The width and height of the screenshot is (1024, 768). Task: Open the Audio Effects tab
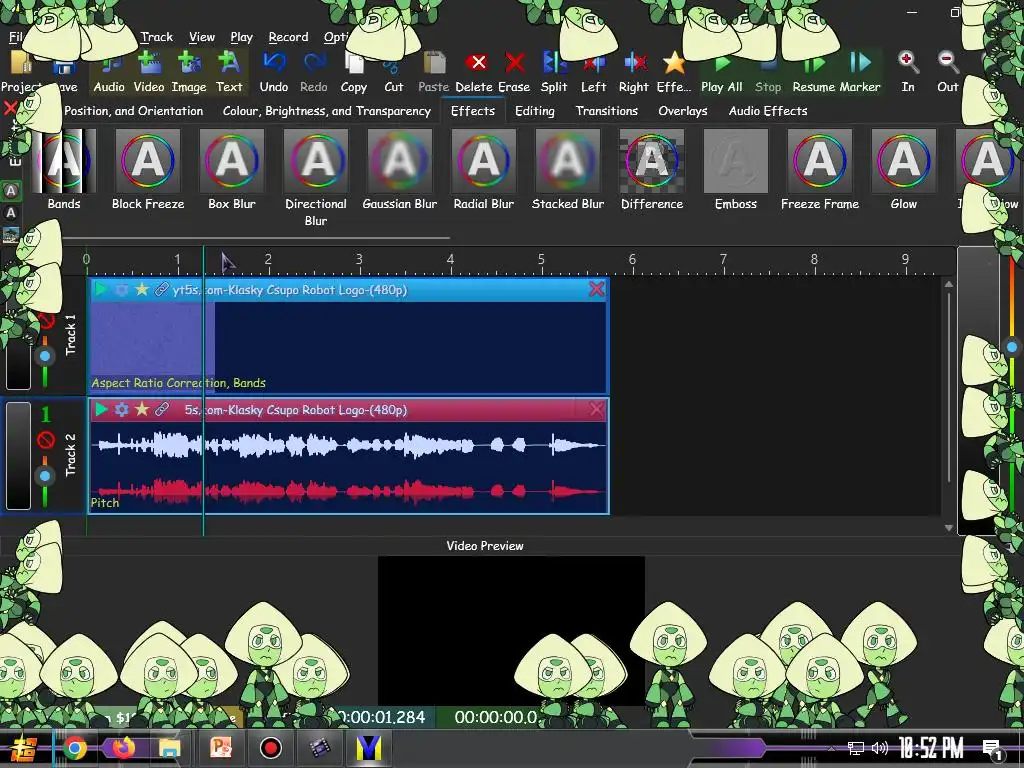click(x=768, y=111)
